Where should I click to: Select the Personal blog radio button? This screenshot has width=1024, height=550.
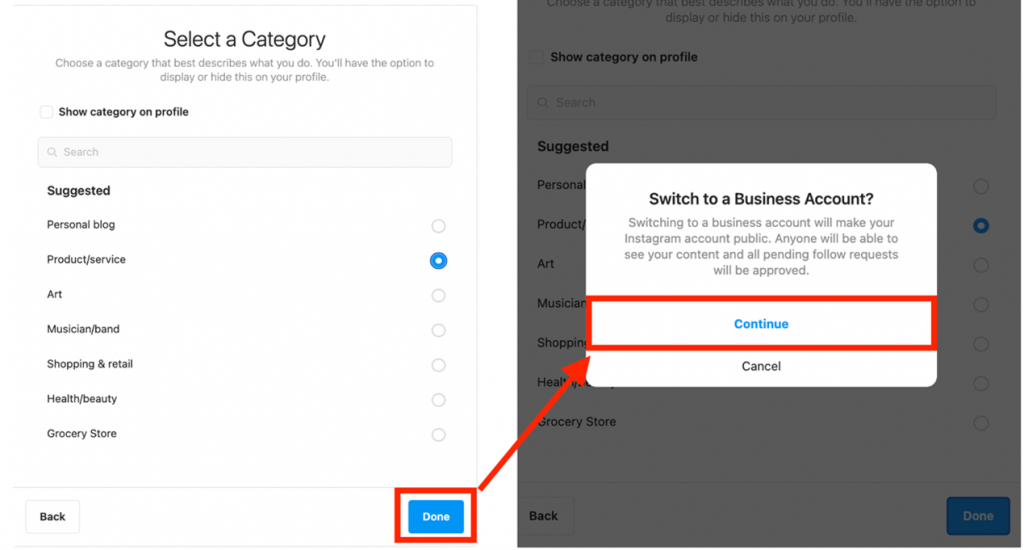coord(438,226)
